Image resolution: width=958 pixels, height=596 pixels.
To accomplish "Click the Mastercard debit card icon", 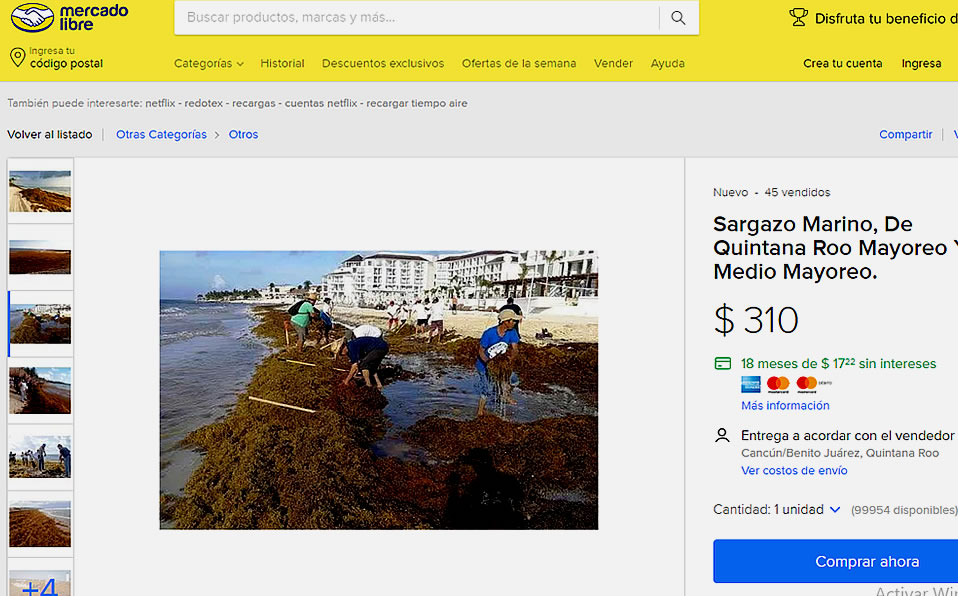I will (813, 384).
